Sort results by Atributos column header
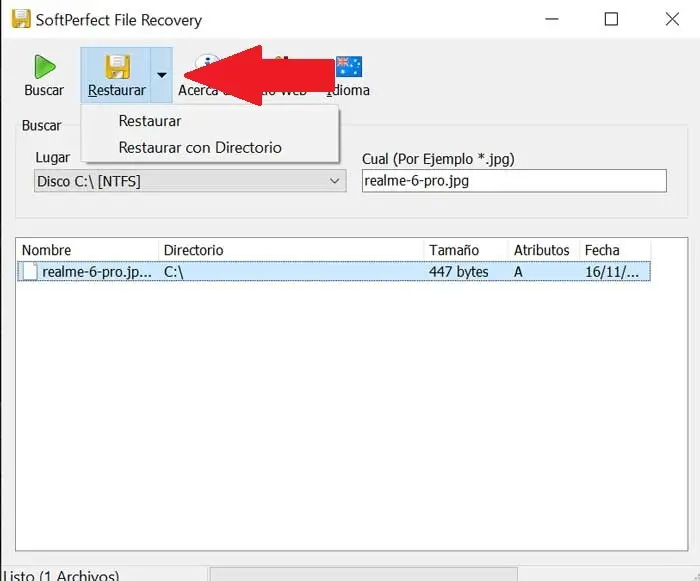 coord(544,250)
